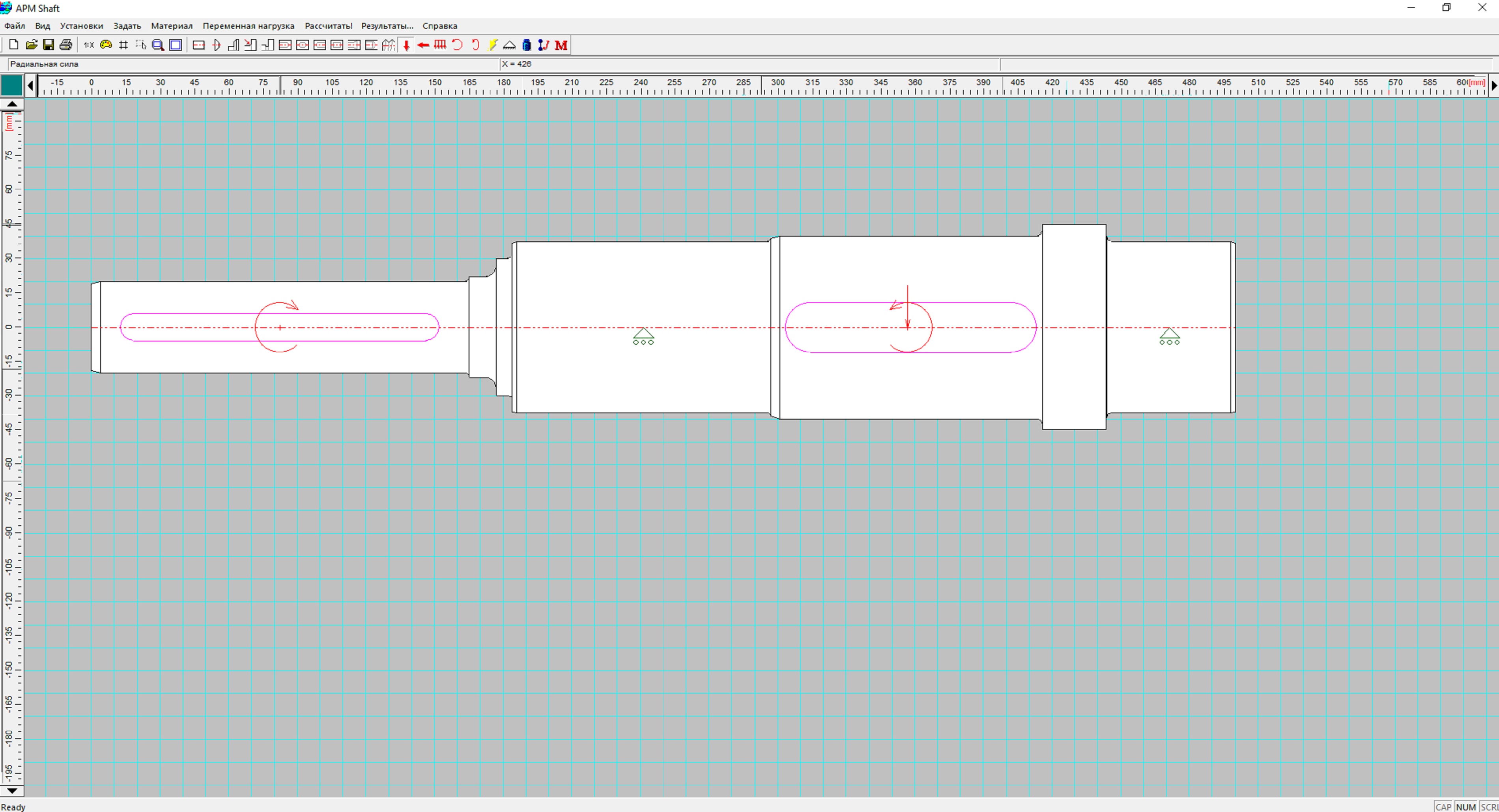Save the shaft with floppy disk icon

pyautogui.click(x=48, y=45)
